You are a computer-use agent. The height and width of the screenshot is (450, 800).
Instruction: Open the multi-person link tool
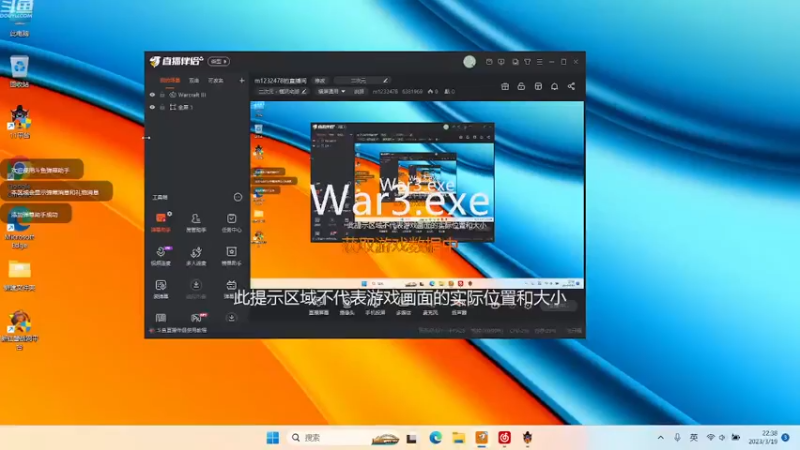pyautogui.click(x=196, y=256)
